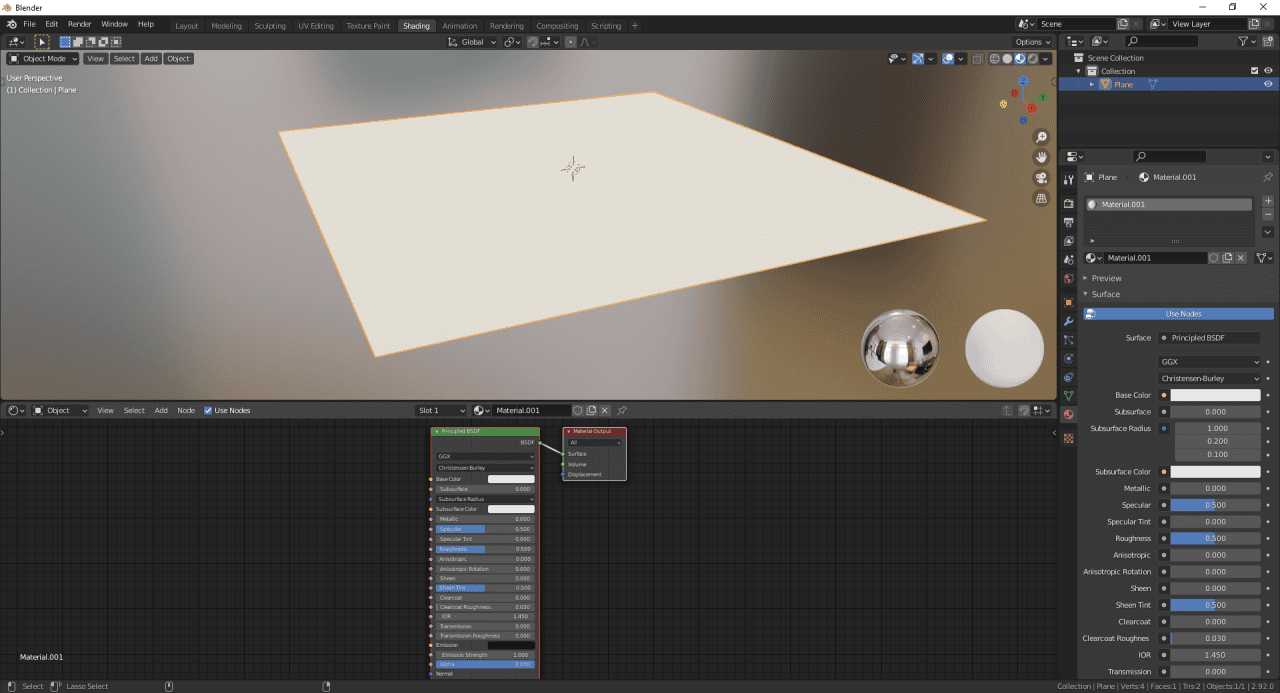
Task: Toggle the viewport overlays button
Action: click(946, 58)
